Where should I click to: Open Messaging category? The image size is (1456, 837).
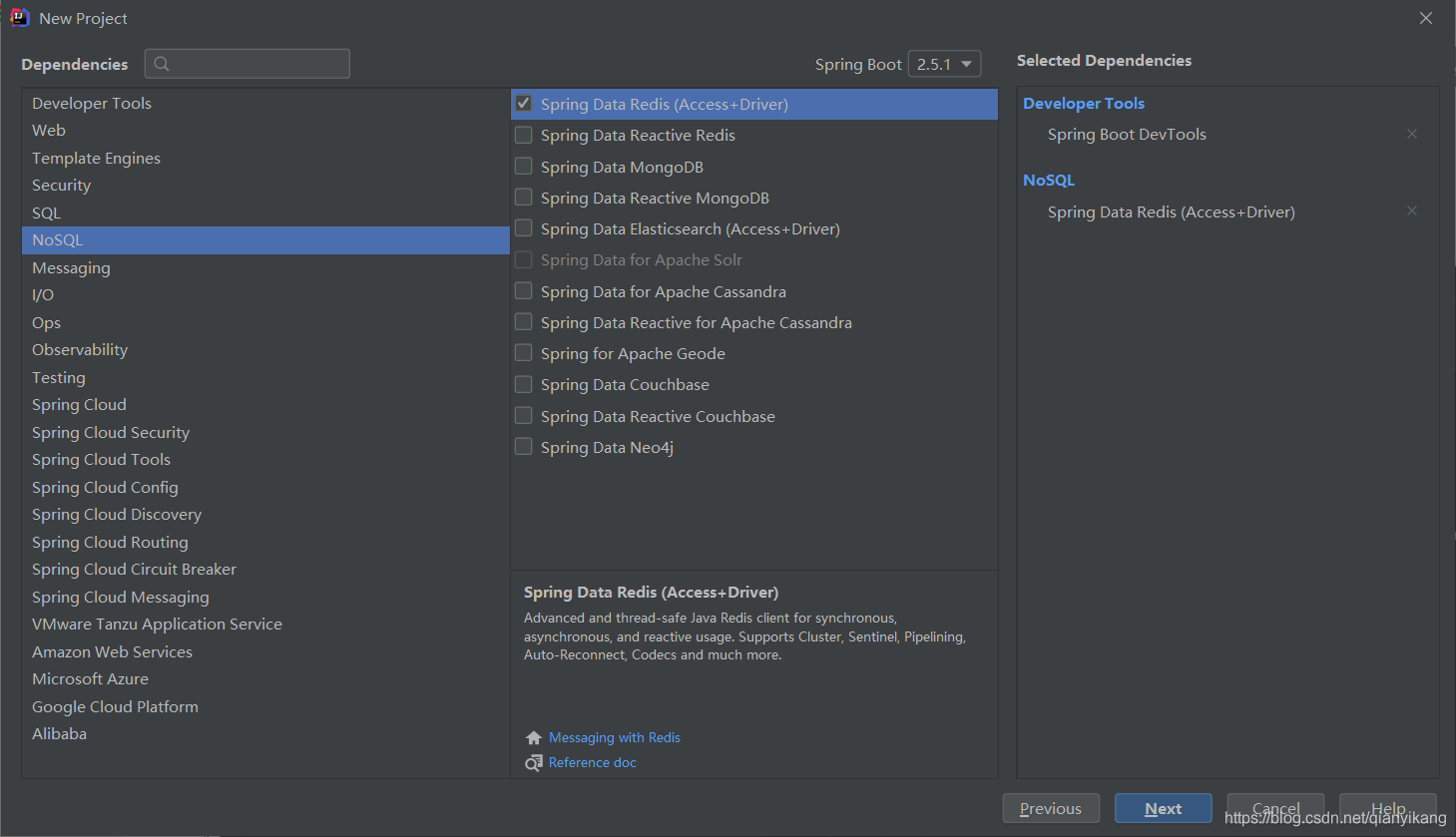[265, 267]
